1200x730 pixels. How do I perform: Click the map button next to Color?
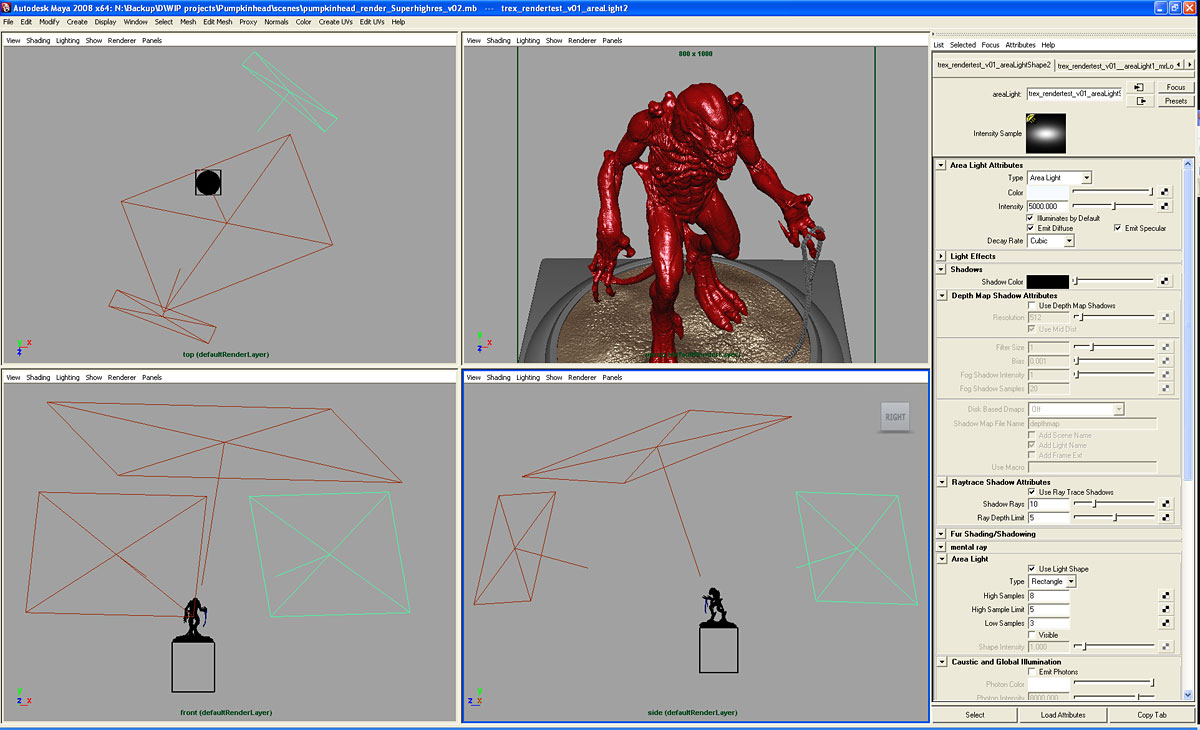[x=1165, y=192]
